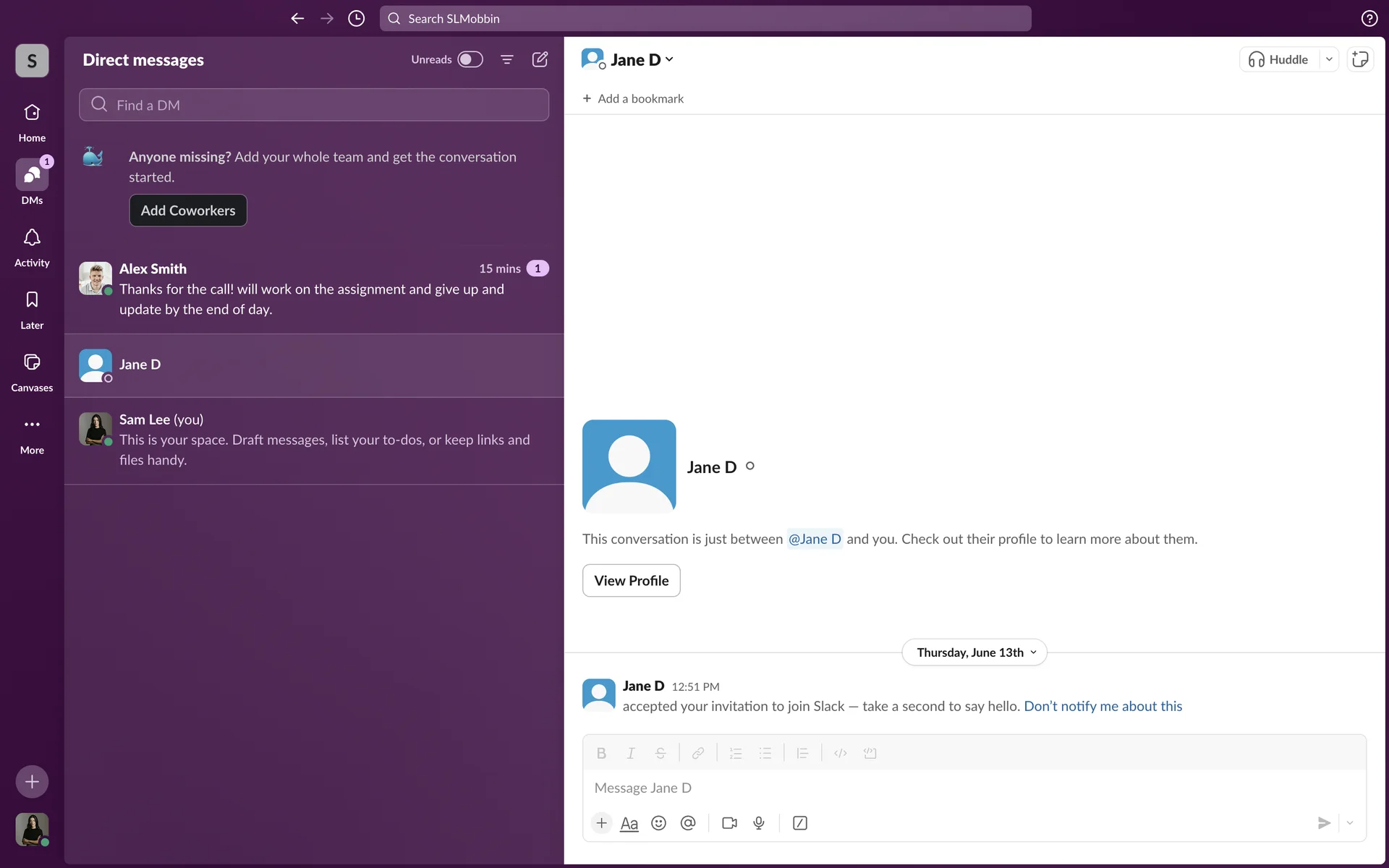Toggle formatting with the Aa button

629,823
